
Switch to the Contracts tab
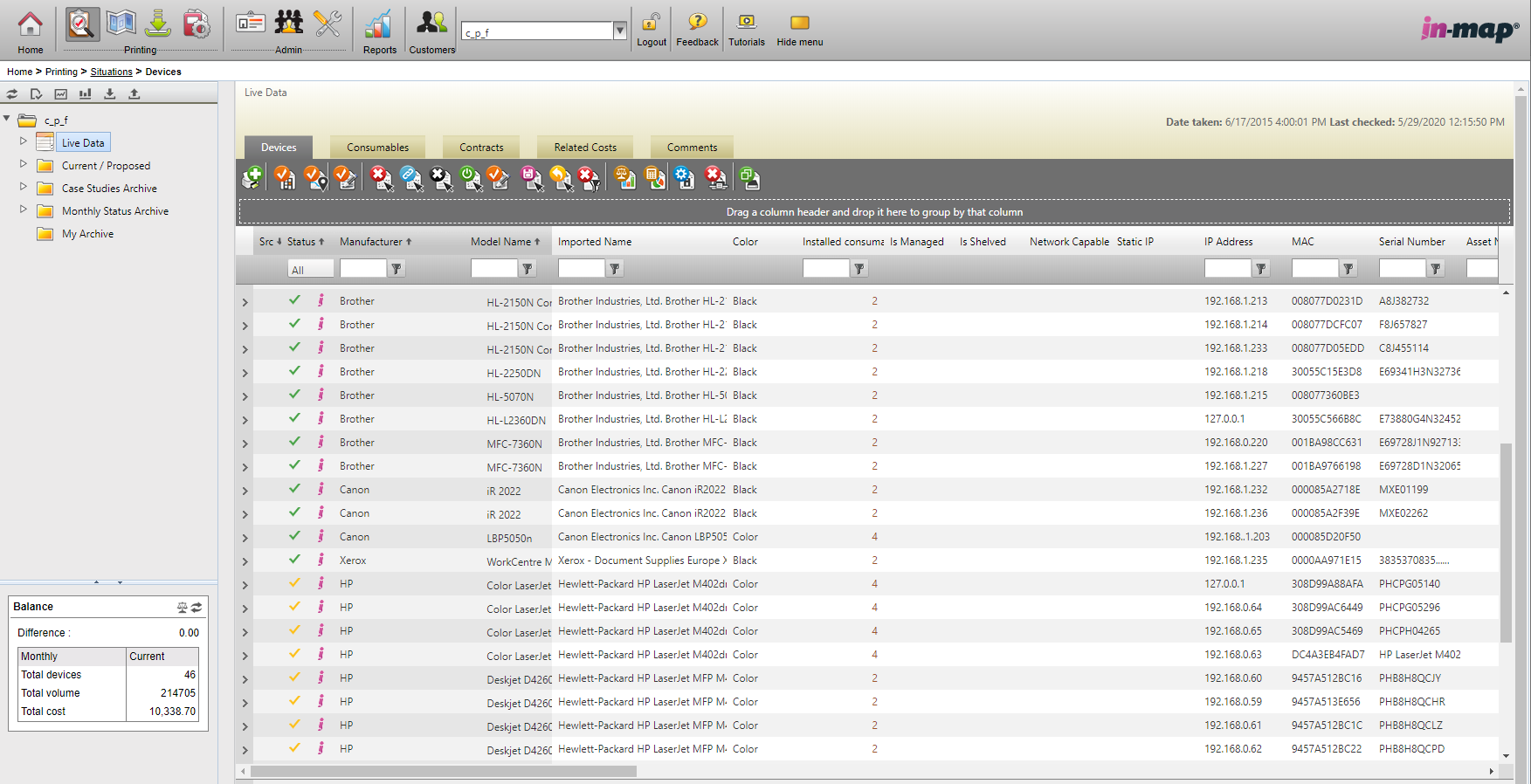click(x=481, y=148)
